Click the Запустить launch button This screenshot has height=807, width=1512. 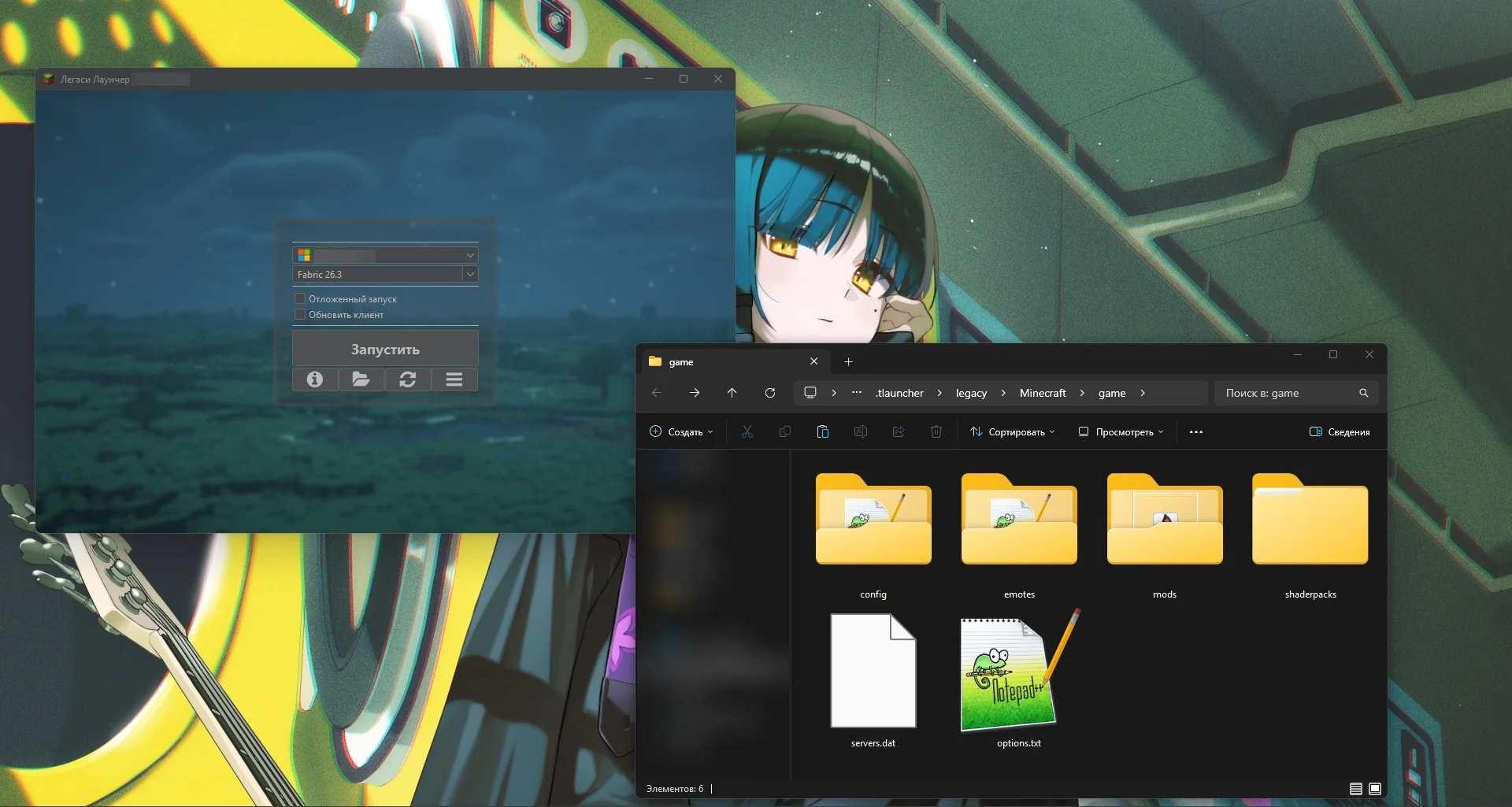385,349
